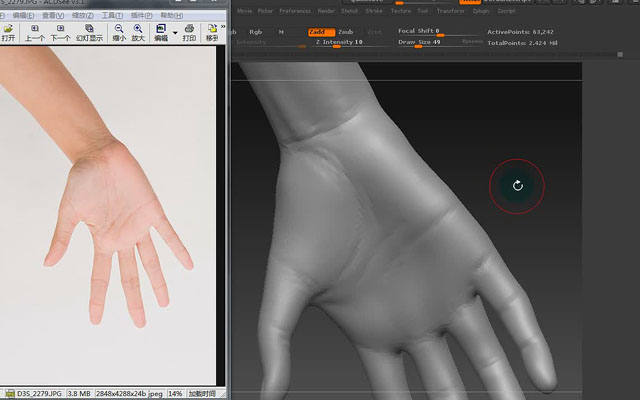Toggle the Rgb paint mode
Image resolution: width=640 pixels, height=400 pixels.
tap(256, 32)
